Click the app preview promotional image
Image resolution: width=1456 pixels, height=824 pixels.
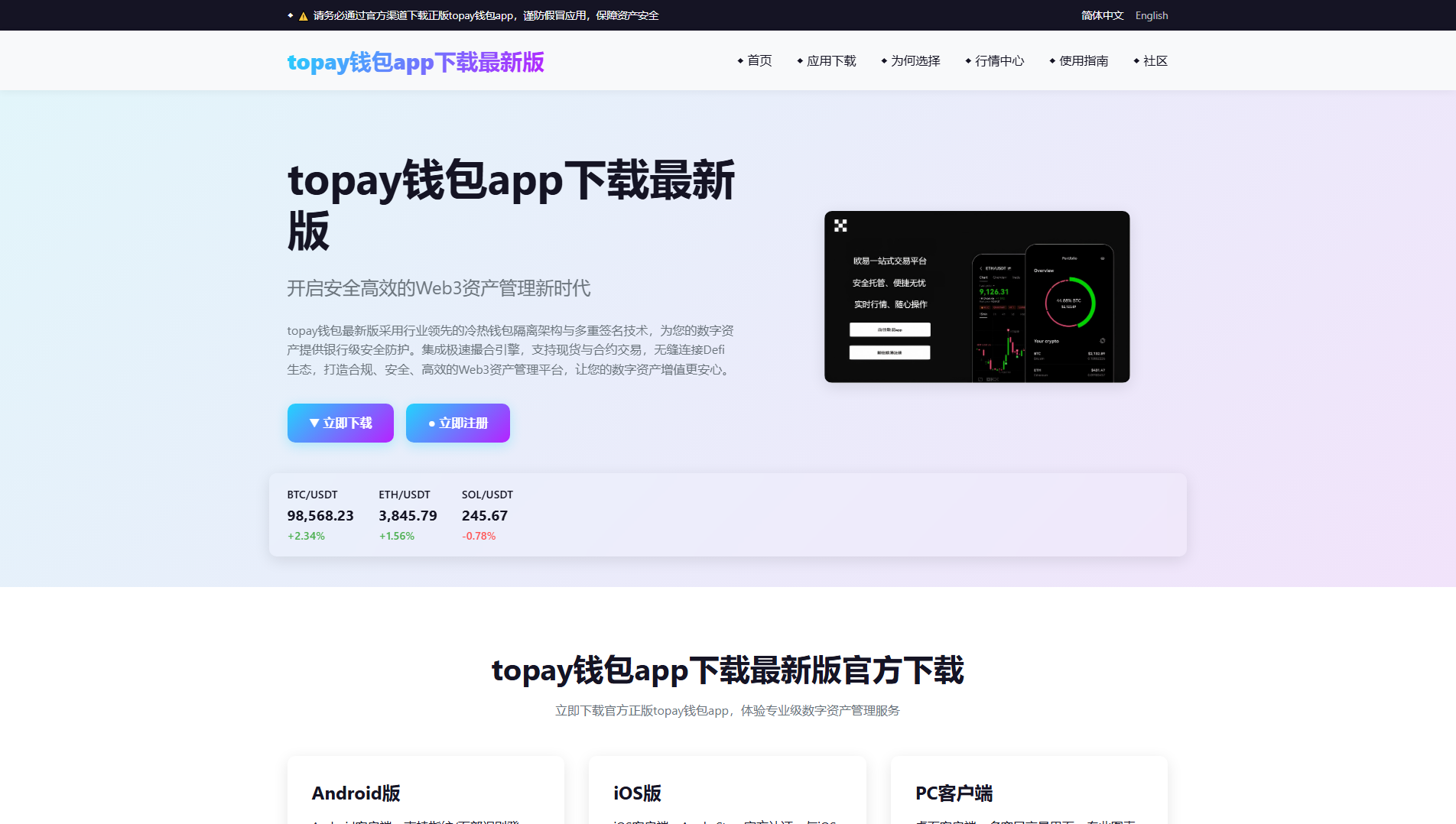[977, 297]
